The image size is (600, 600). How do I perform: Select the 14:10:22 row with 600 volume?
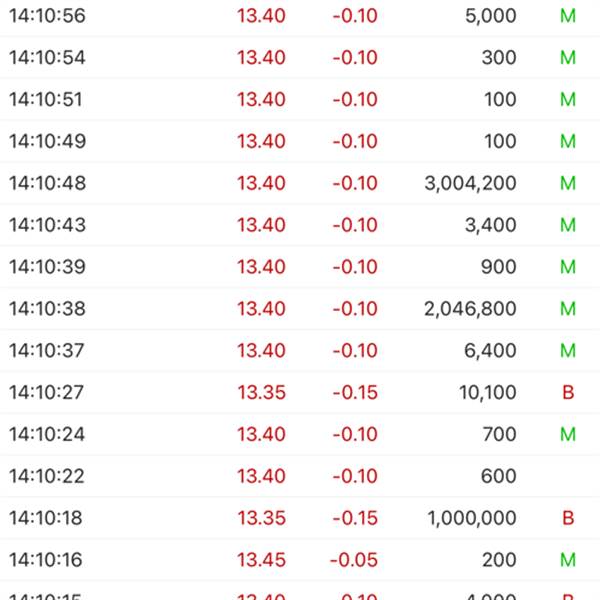pos(300,476)
